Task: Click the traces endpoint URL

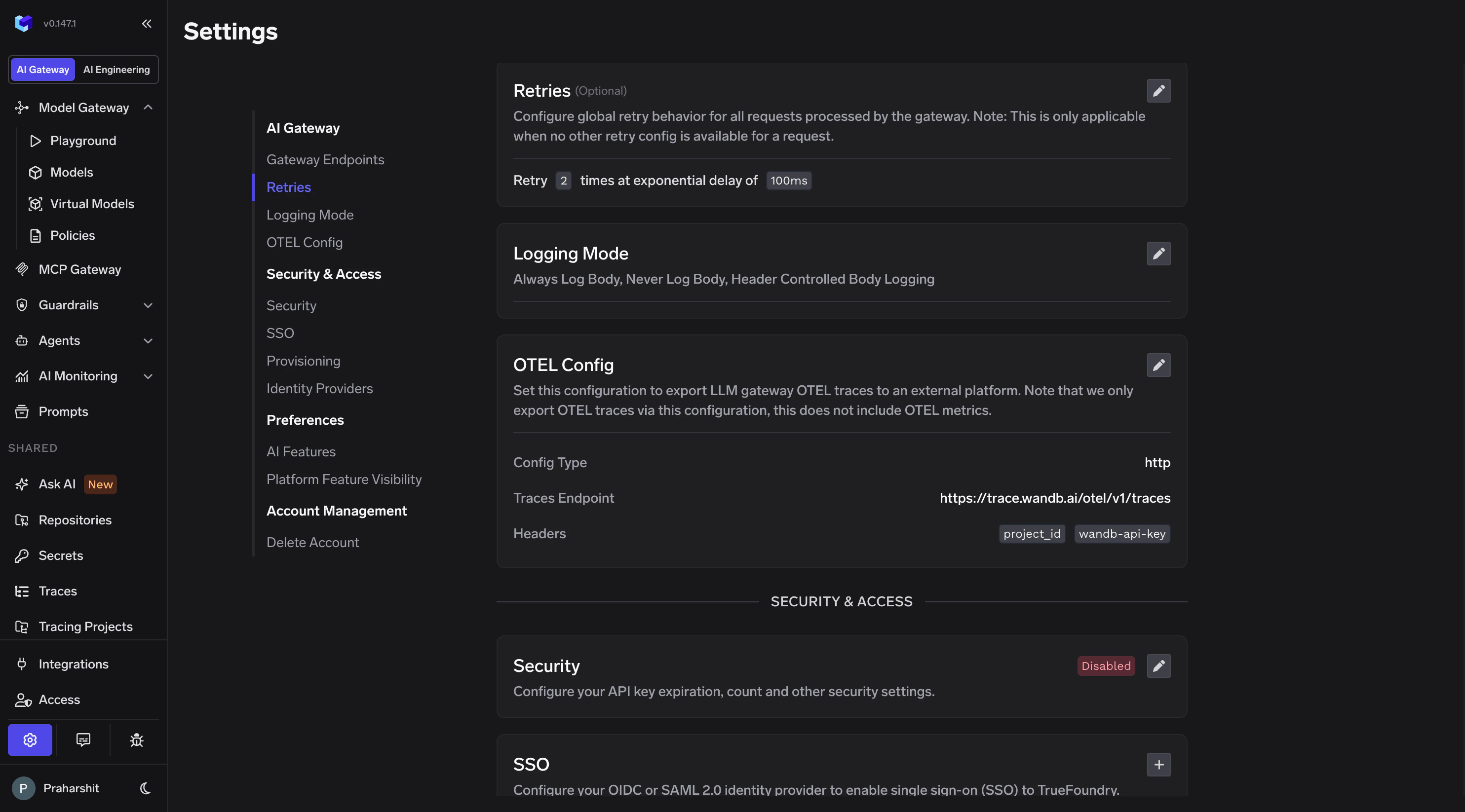Action: click(x=1055, y=498)
